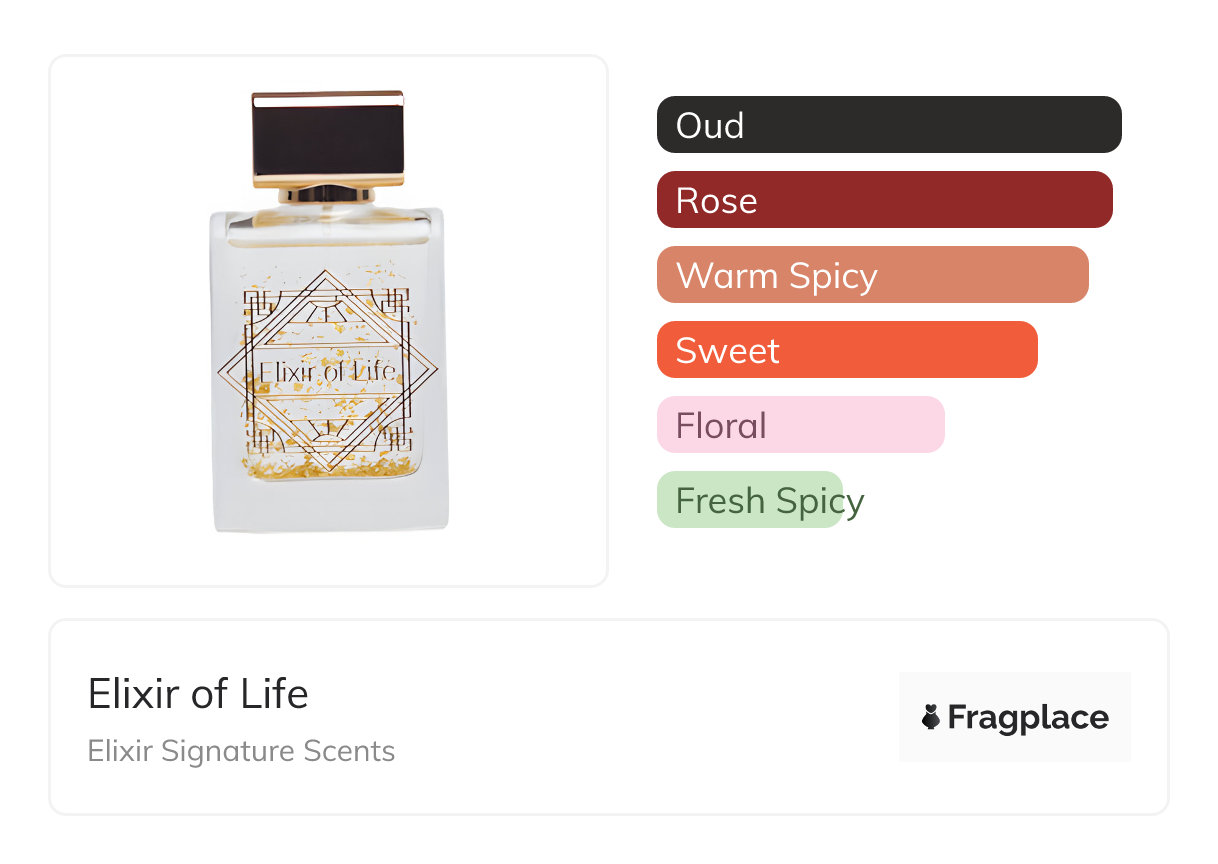Select the Oud accord bar
The image size is (1218, 864).
point(889,125)
